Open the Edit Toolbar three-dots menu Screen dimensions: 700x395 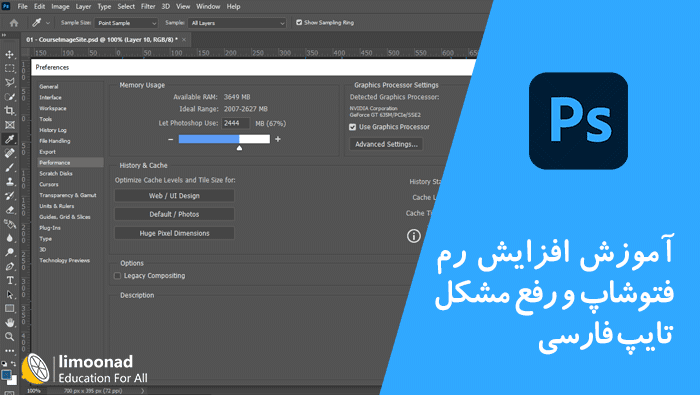pos(9,351)
